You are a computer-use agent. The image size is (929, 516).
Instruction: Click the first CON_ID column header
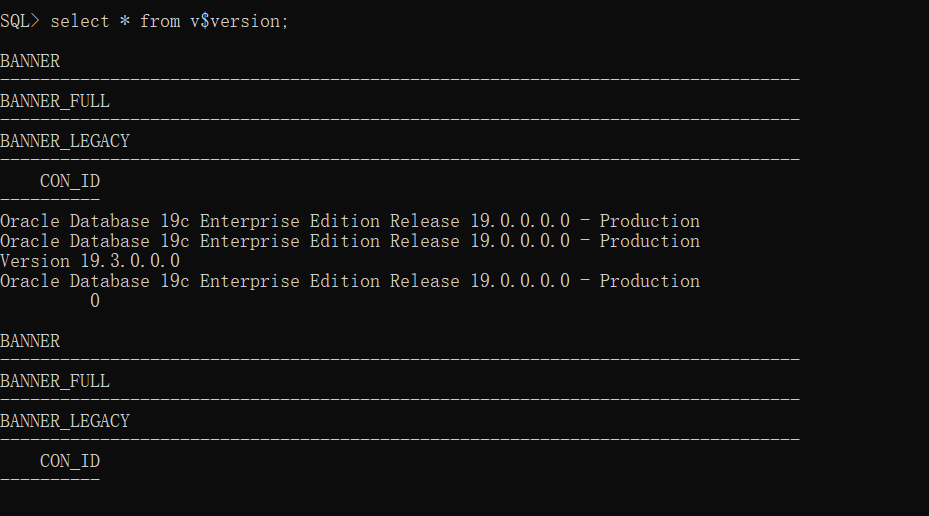[70, 181]
